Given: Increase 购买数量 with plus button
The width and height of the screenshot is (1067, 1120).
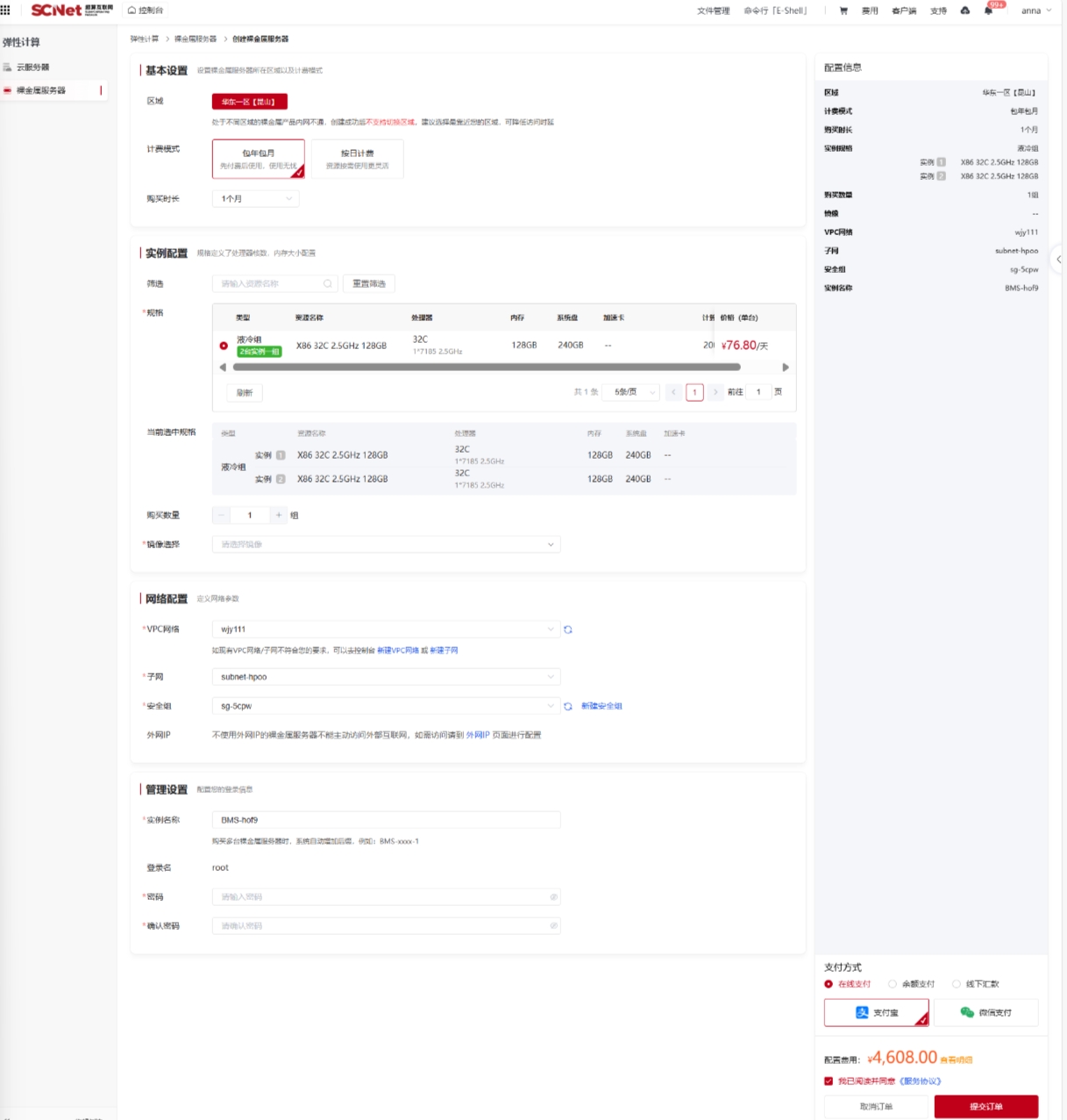Looking at the screenshot, I should (279, 516).
